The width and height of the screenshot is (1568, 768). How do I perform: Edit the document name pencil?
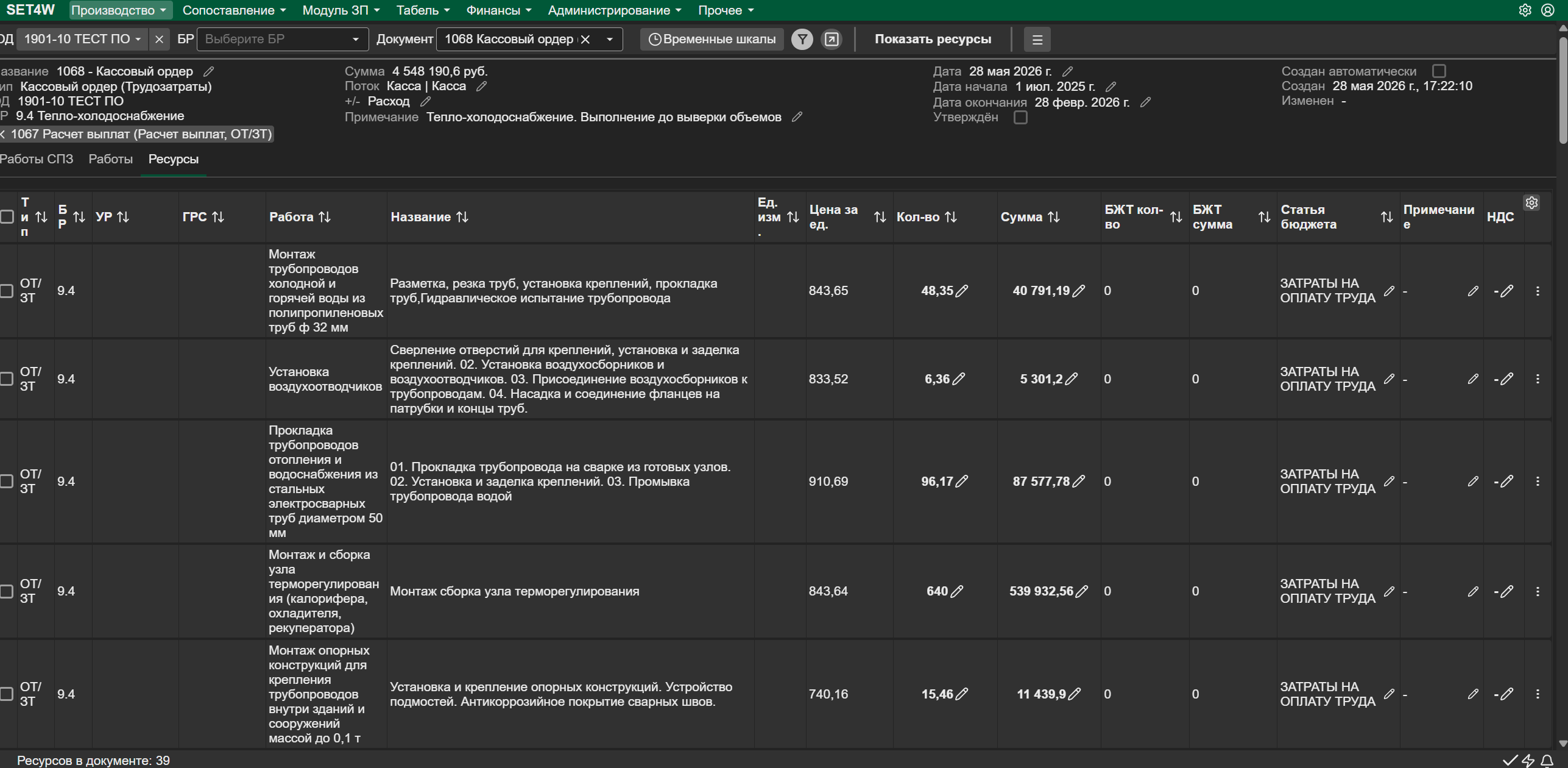(x=209, y=71)
